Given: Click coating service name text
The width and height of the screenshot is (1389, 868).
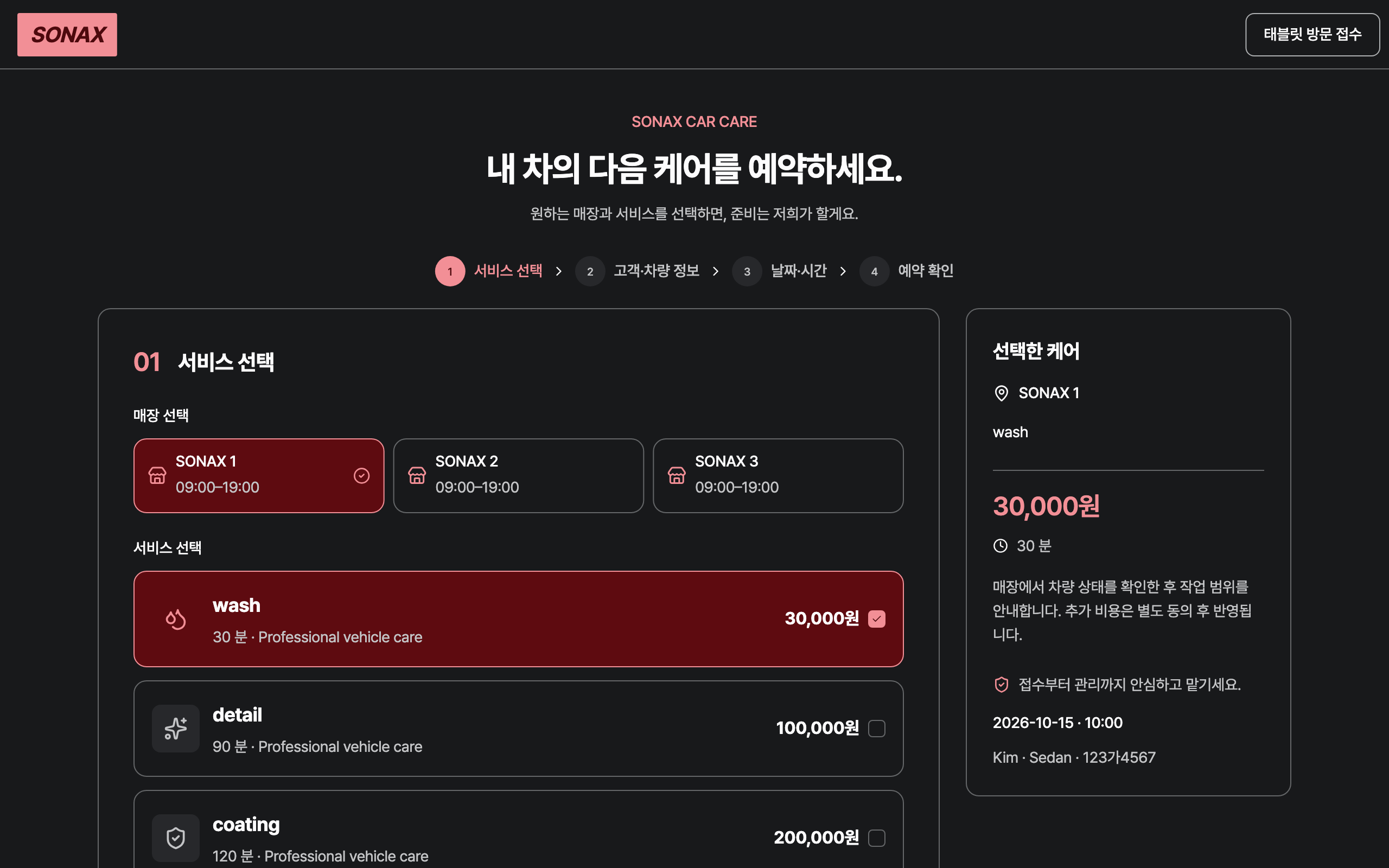Looking at the screenshot, I should tap(246, 825).
